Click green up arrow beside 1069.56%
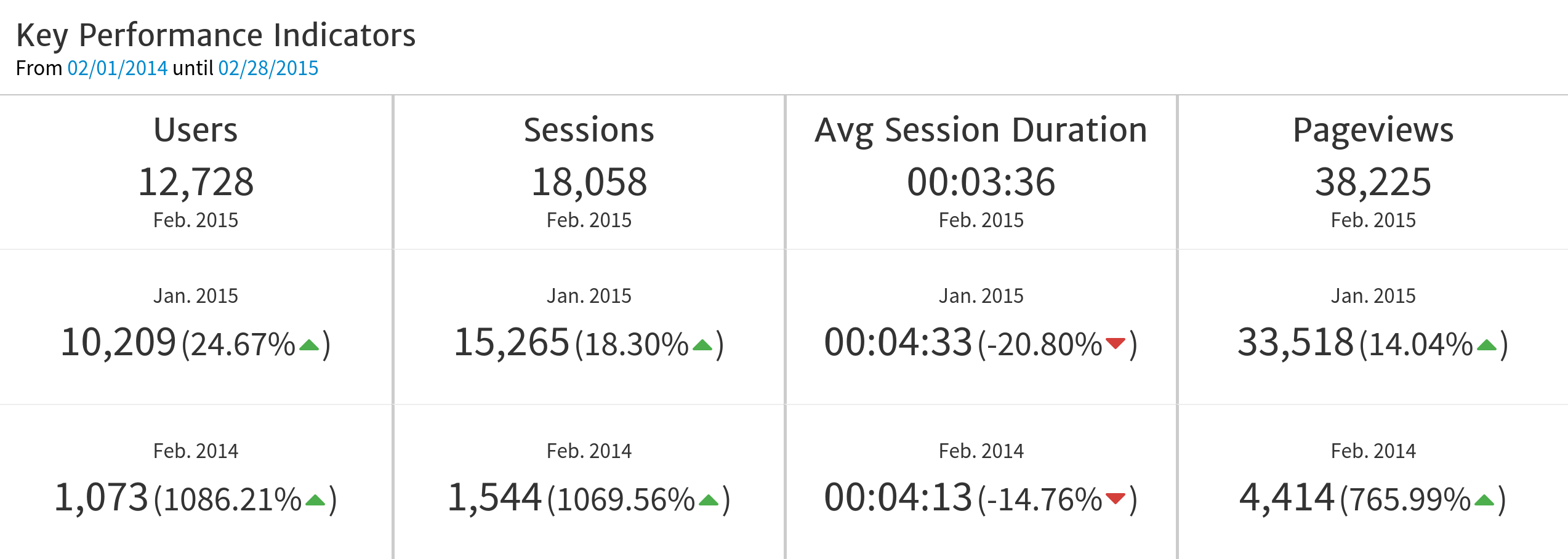 pos(709,501)
